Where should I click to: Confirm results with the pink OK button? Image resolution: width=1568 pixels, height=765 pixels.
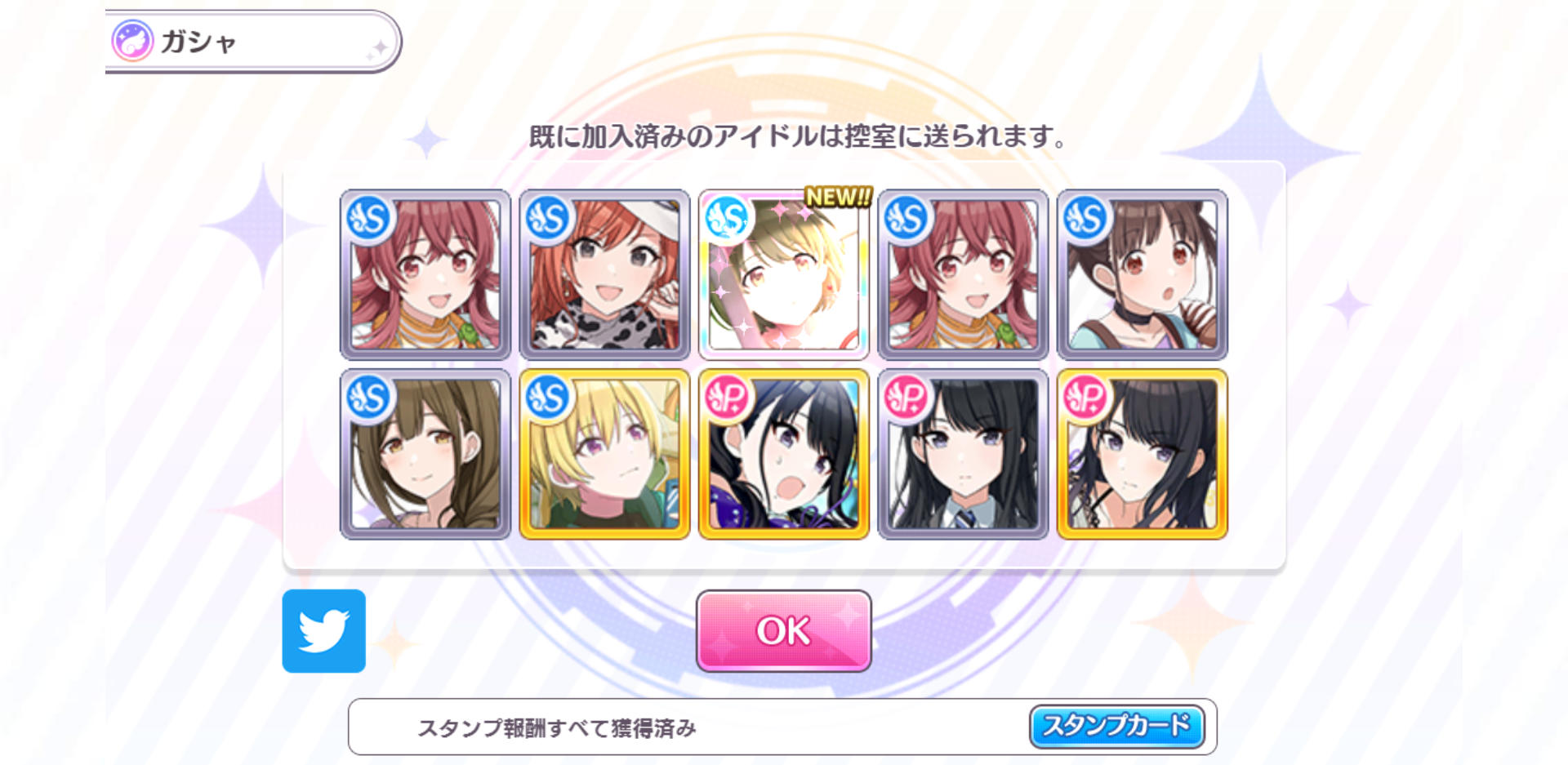(x=784, y=631)
